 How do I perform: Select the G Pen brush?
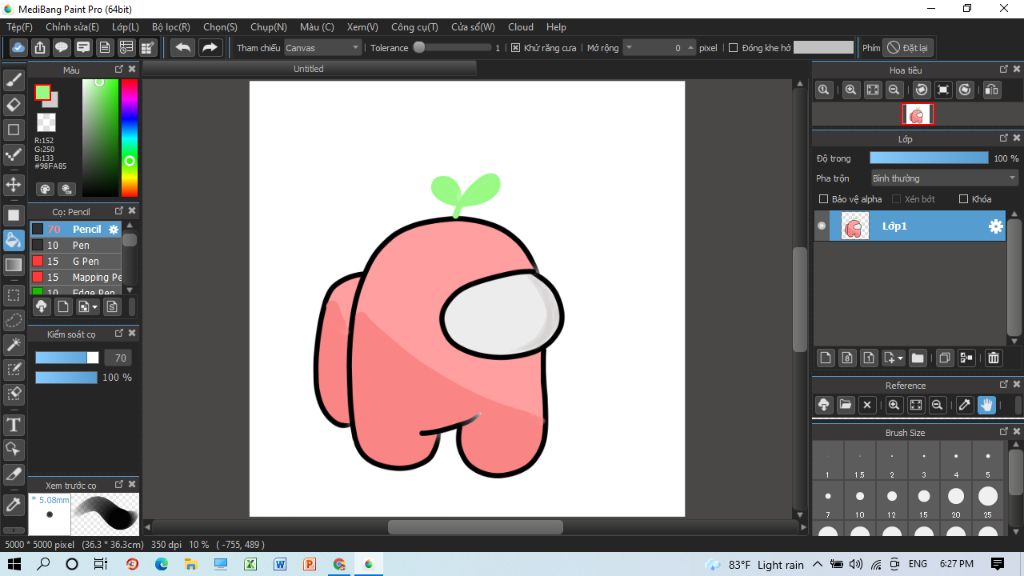tap(76, 261)
